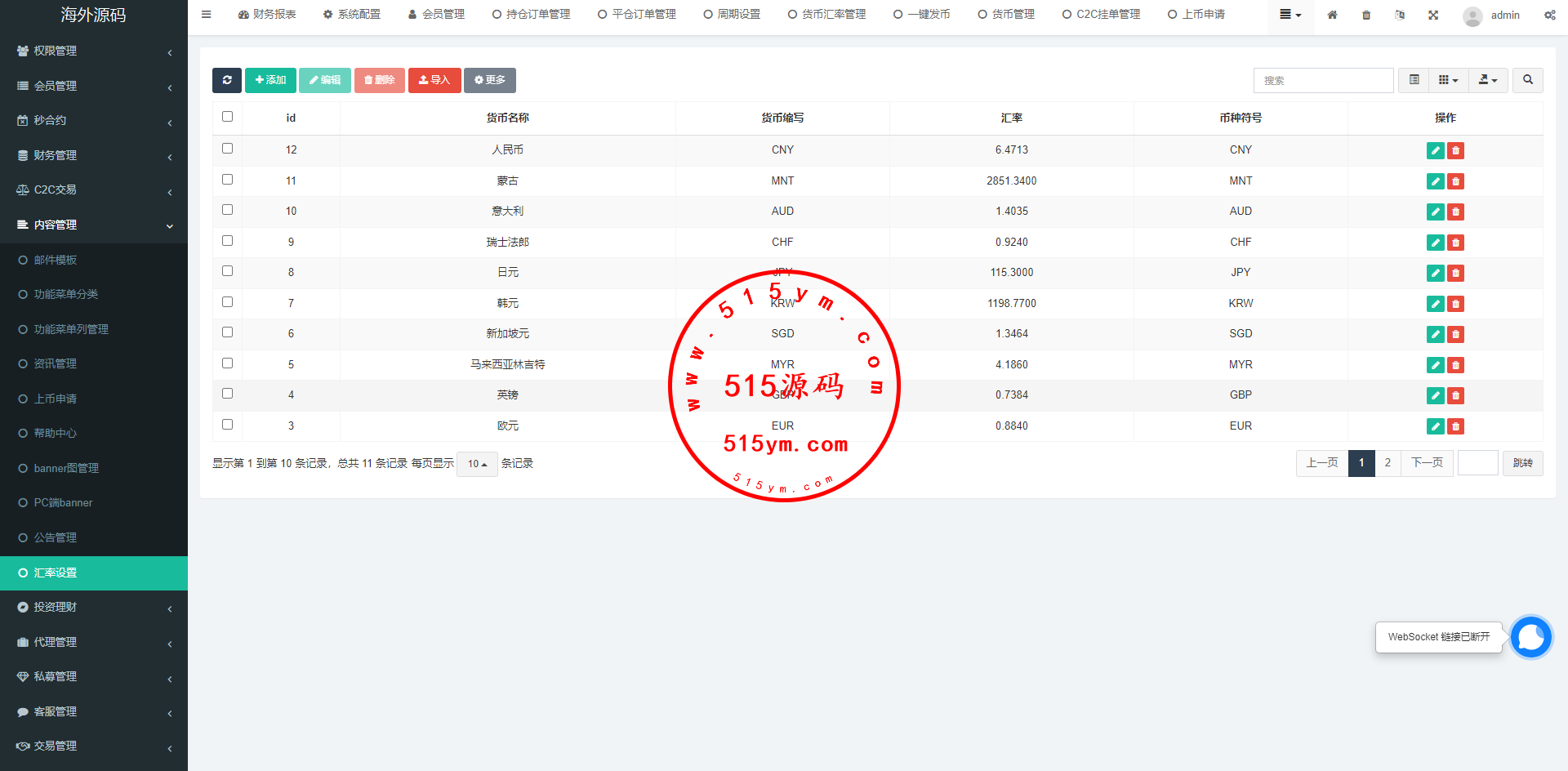Viewport: 1568px width, 771px height.
Task: Open the columns grid dropdown
Action: coord(1447,80)
